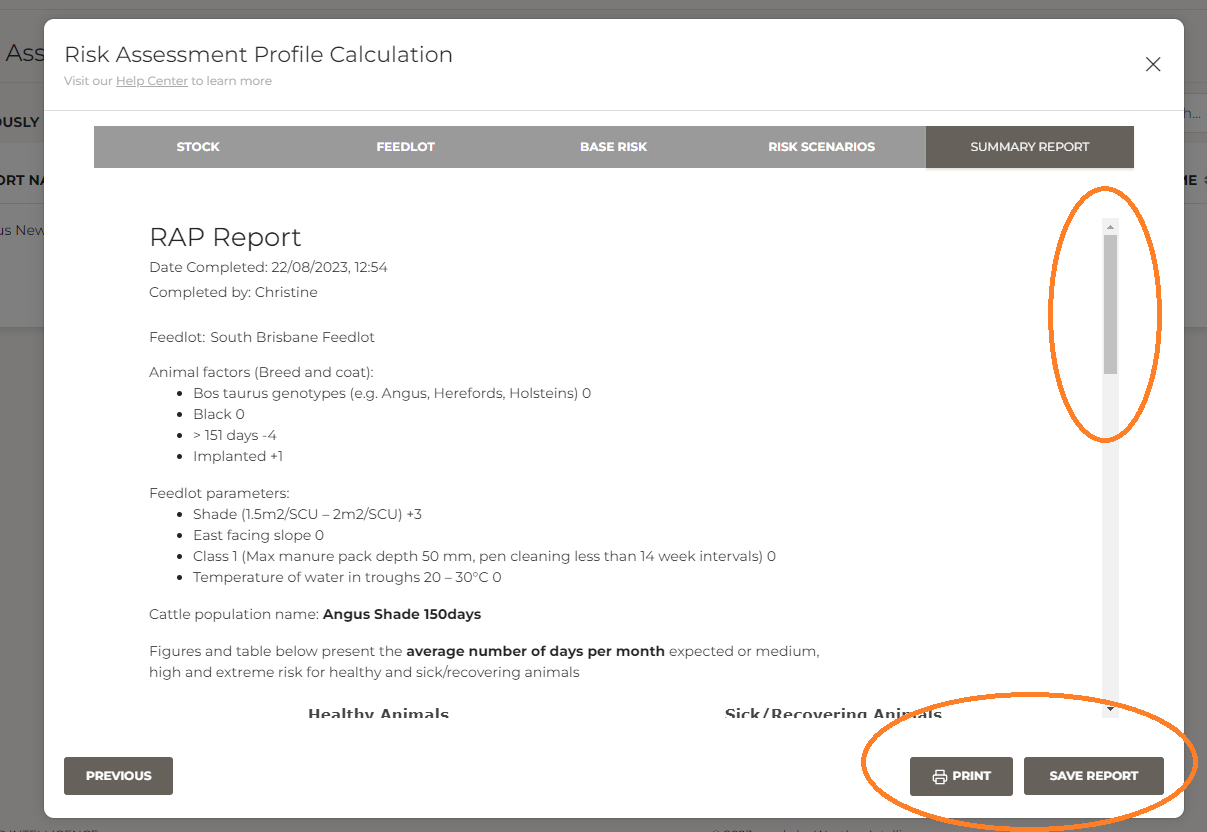
Task: Click the 'Angus Shade 150days' population name
Action: tap(402, 614)
